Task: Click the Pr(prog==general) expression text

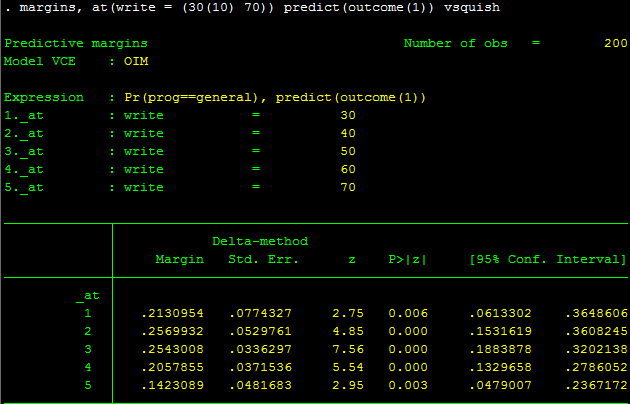Action: tap(191, 98)
